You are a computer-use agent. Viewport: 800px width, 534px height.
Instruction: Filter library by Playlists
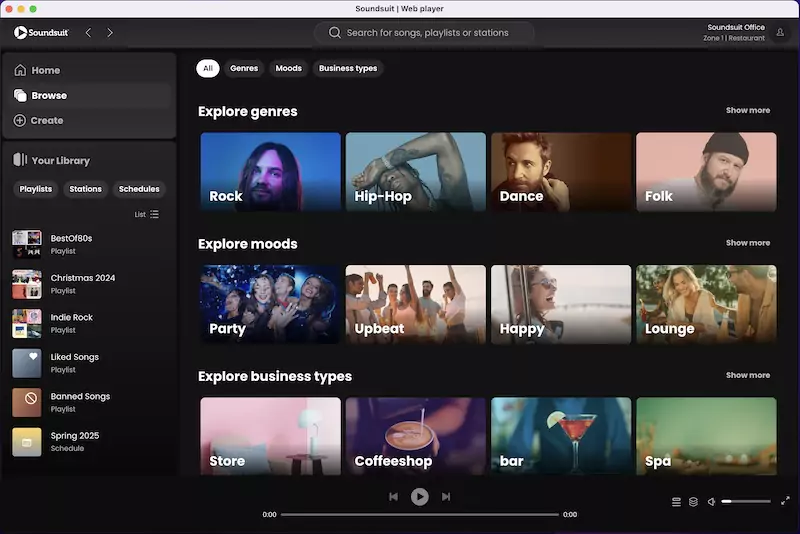click(36, 189)
